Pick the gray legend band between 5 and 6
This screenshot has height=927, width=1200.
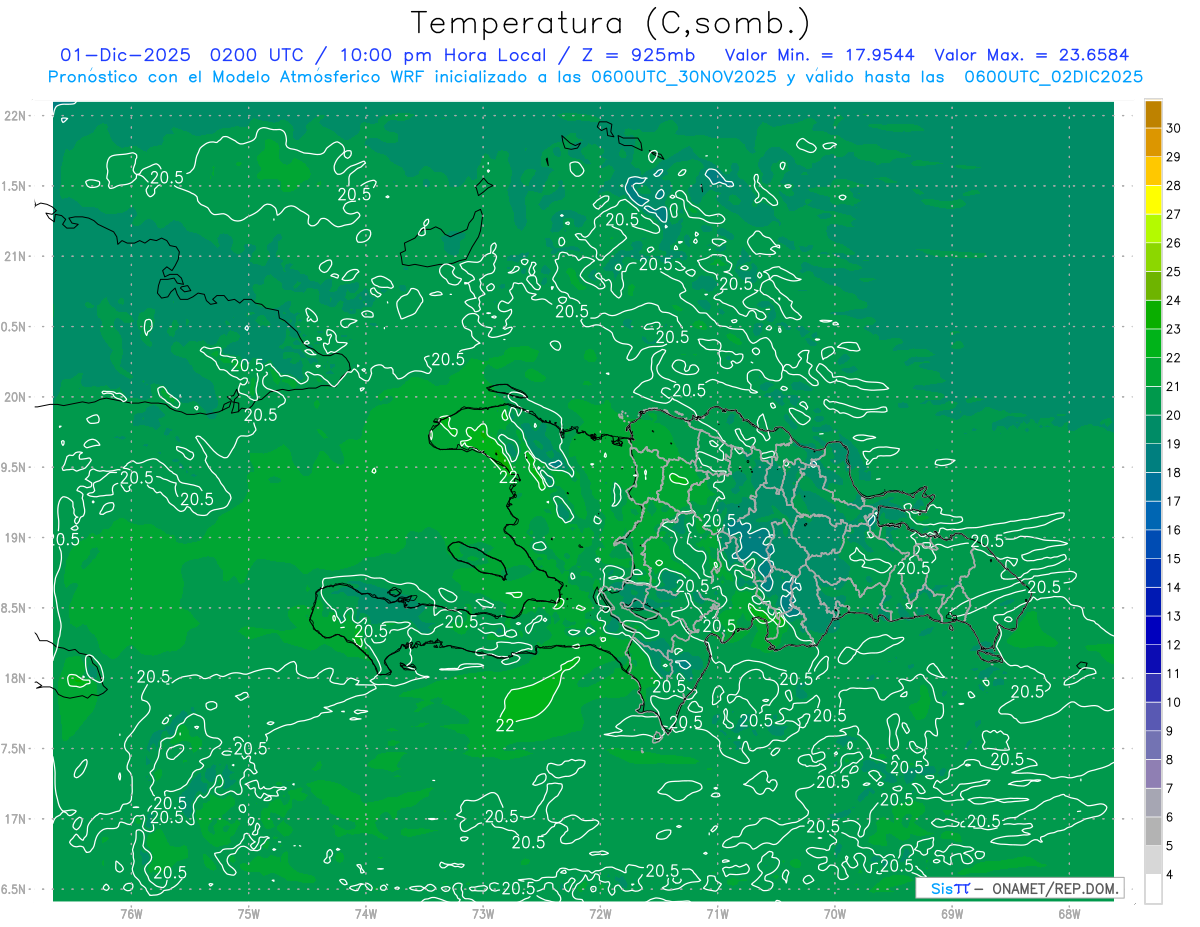coord(1153,832)
